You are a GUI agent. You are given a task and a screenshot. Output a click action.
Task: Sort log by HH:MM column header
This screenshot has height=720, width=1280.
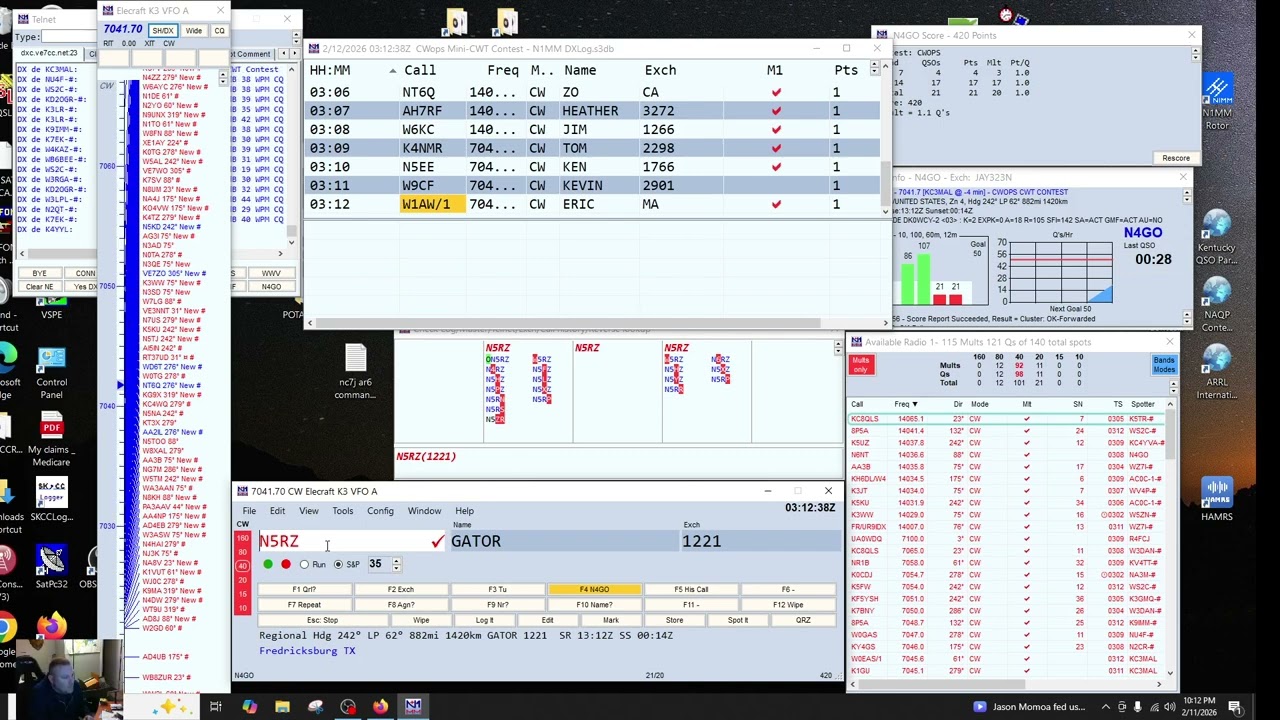point(330,70)
